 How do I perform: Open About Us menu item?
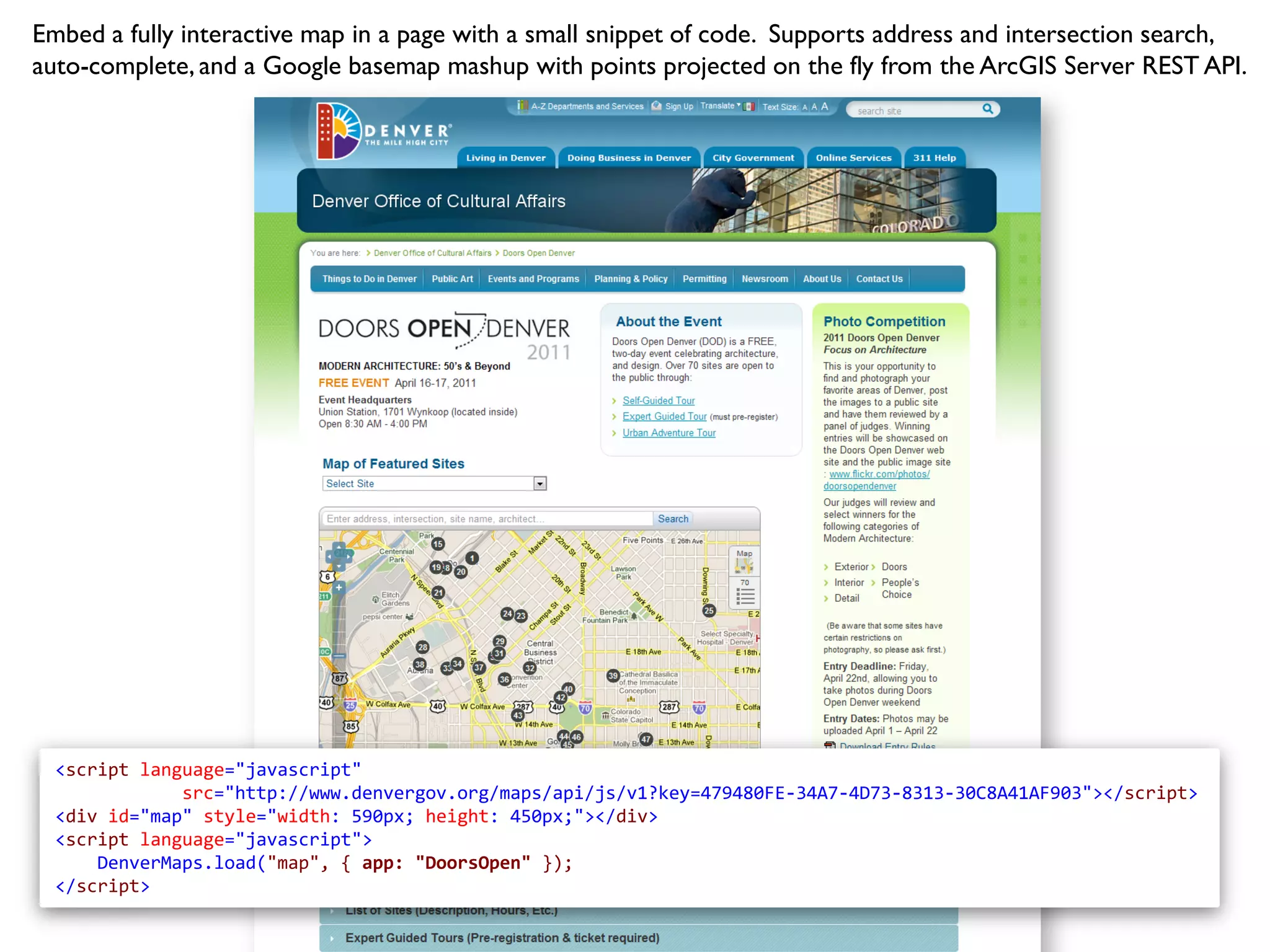(822, 279)
